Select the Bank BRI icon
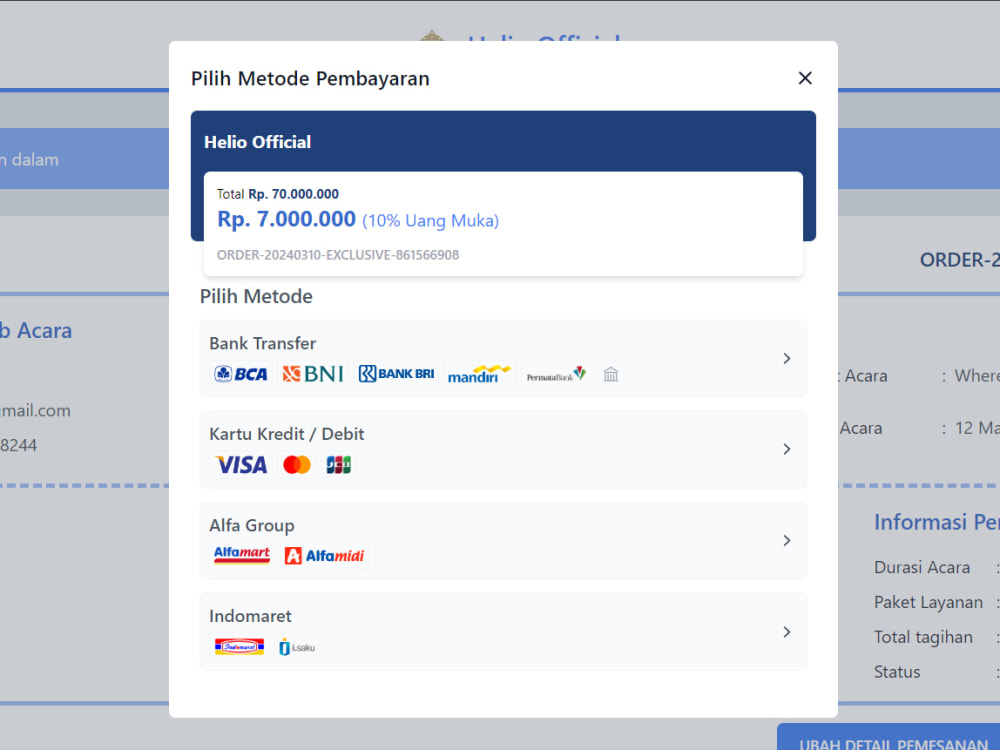 pos(398,373)
